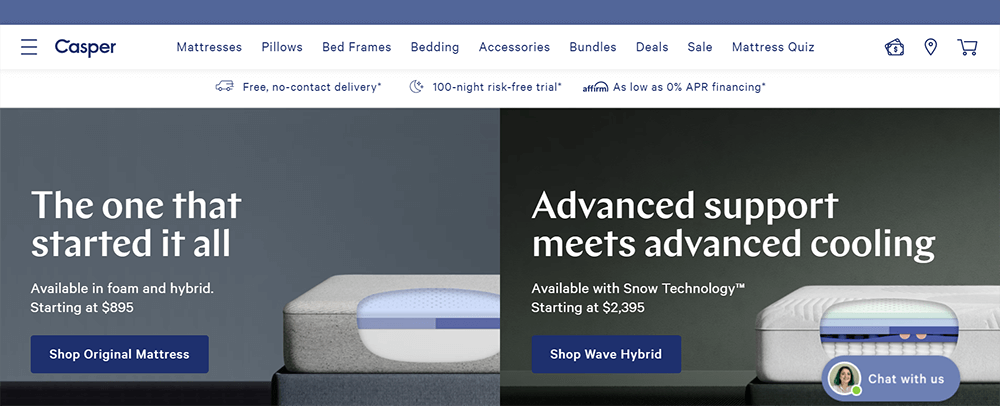The width and height of the screenshot is (1000, 406).
Task: Click Shop Original Mattress button
Action: point(119,354)
